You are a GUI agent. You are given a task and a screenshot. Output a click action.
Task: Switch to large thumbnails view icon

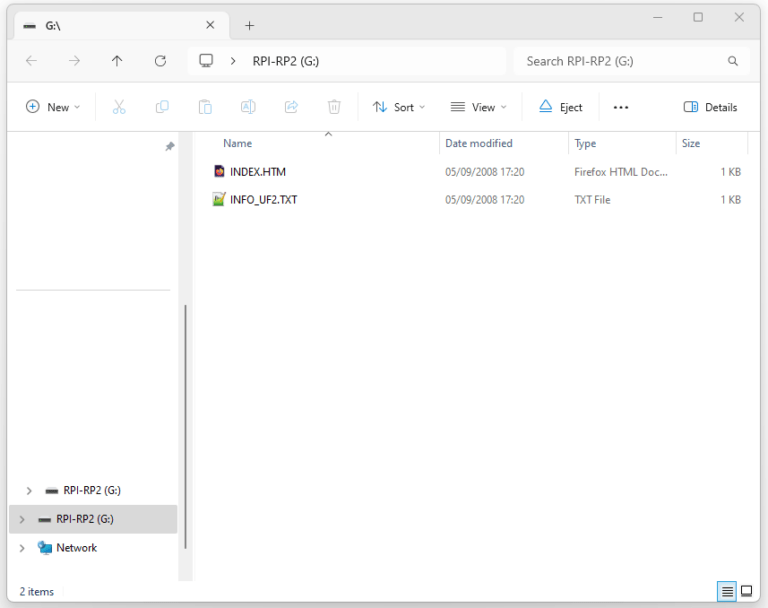(746, 591)
